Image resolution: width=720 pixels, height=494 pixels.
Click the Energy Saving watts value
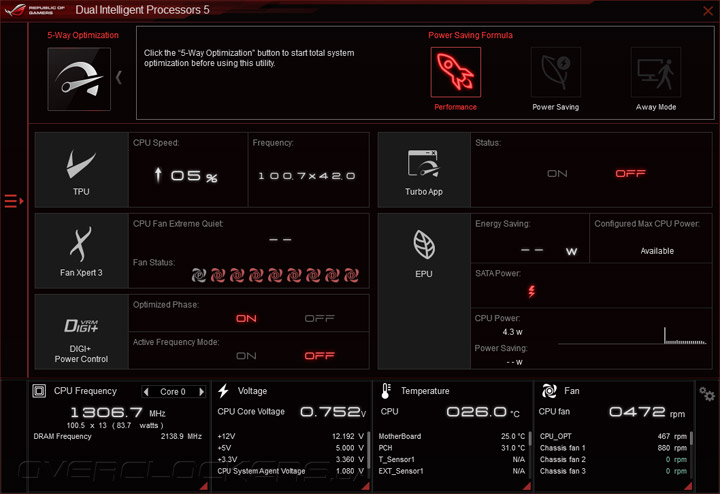(x=549, y=251)
